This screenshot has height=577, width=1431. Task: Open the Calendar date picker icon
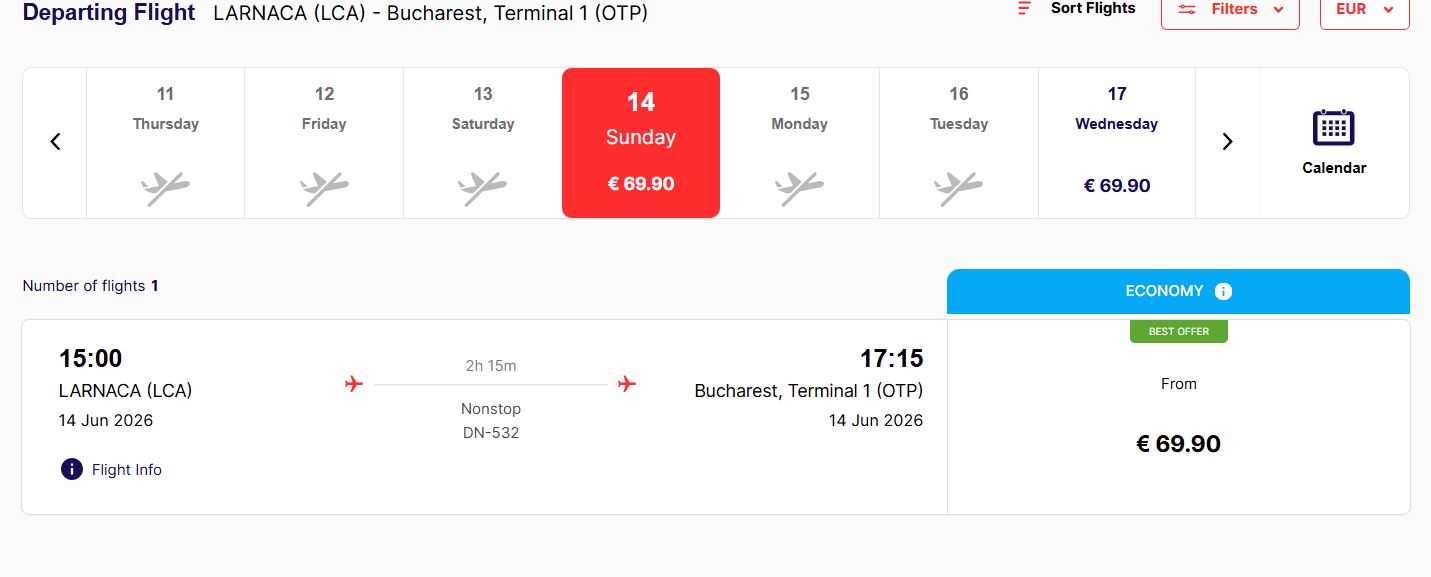click(1333, 128)
